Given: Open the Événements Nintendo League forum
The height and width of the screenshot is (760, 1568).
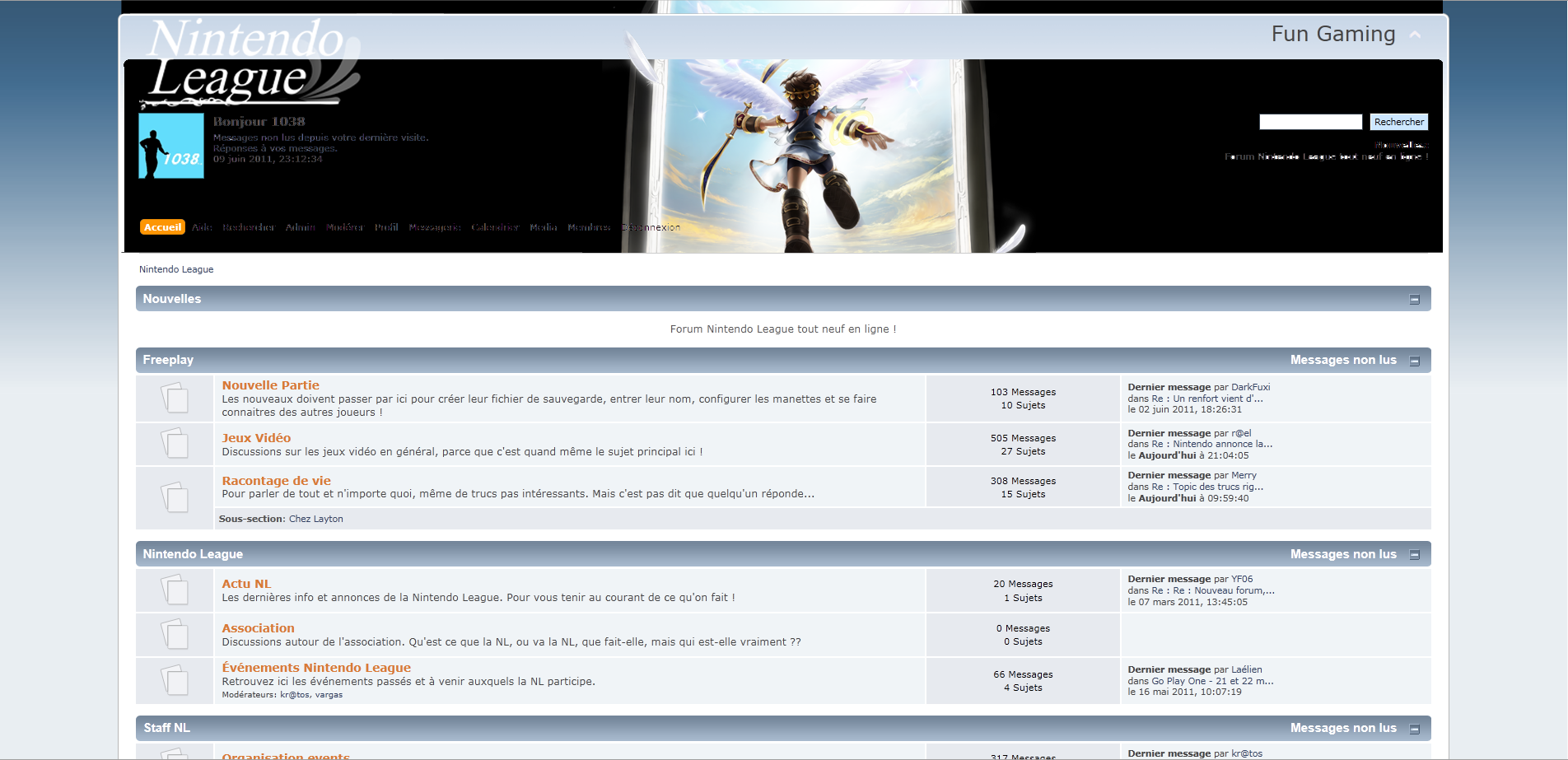Looking at the screenshot, I should pyautogui.click(x=316, y=668).
